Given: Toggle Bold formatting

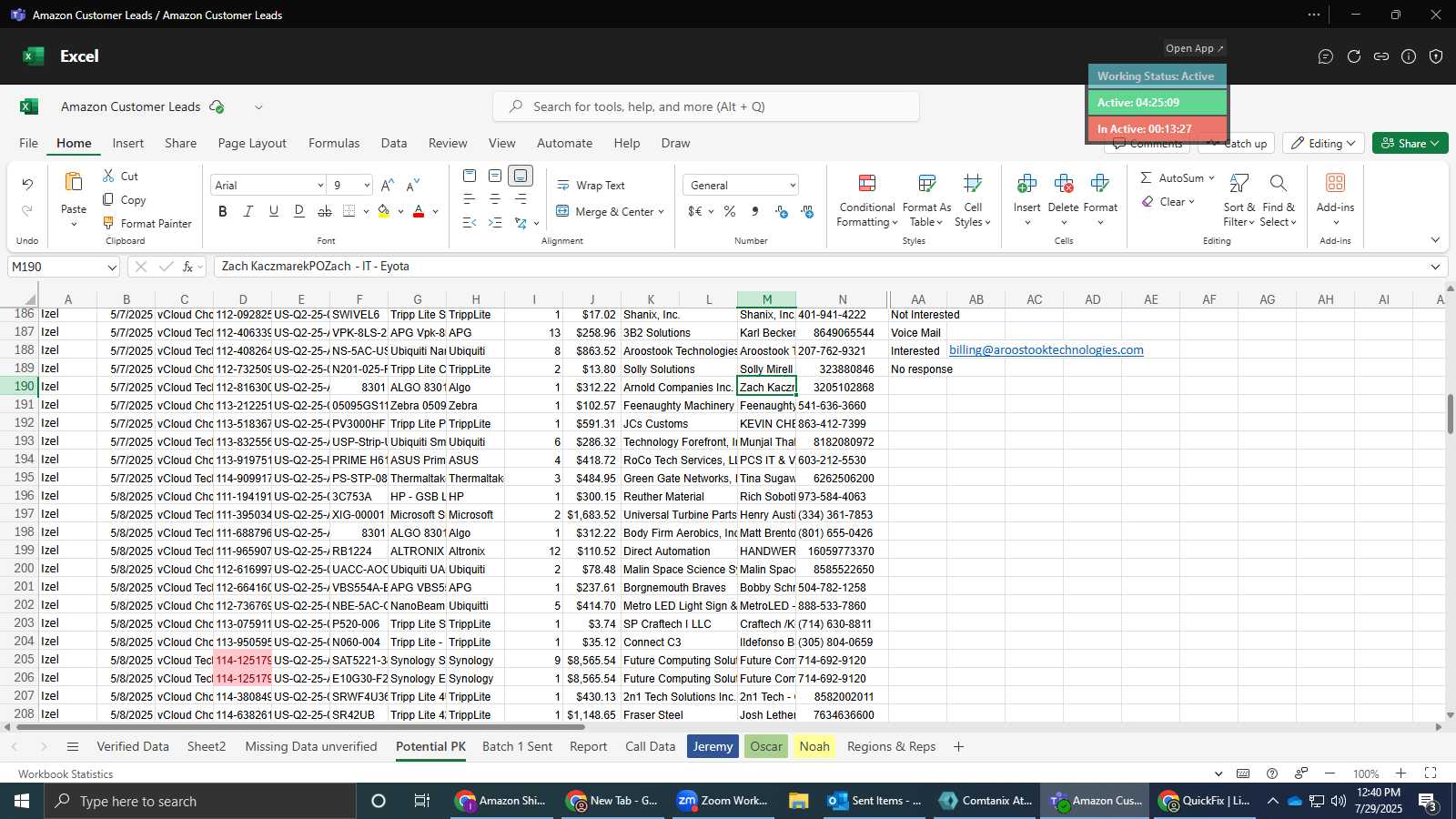Looking at the screenshot, I should point(223,211).
